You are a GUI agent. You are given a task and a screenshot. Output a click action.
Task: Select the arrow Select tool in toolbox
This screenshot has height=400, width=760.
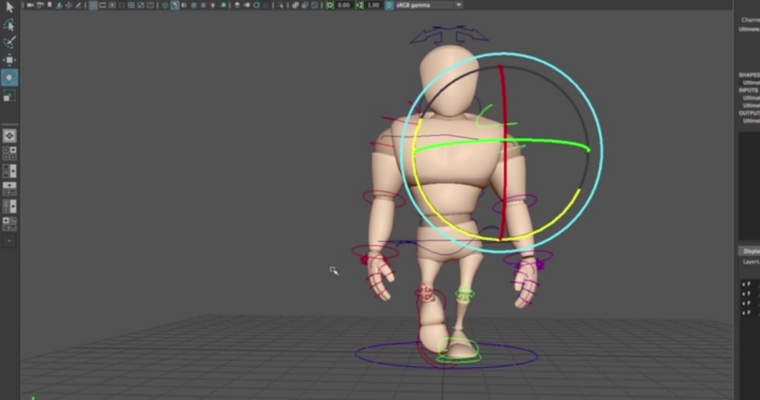click(9, 7)
